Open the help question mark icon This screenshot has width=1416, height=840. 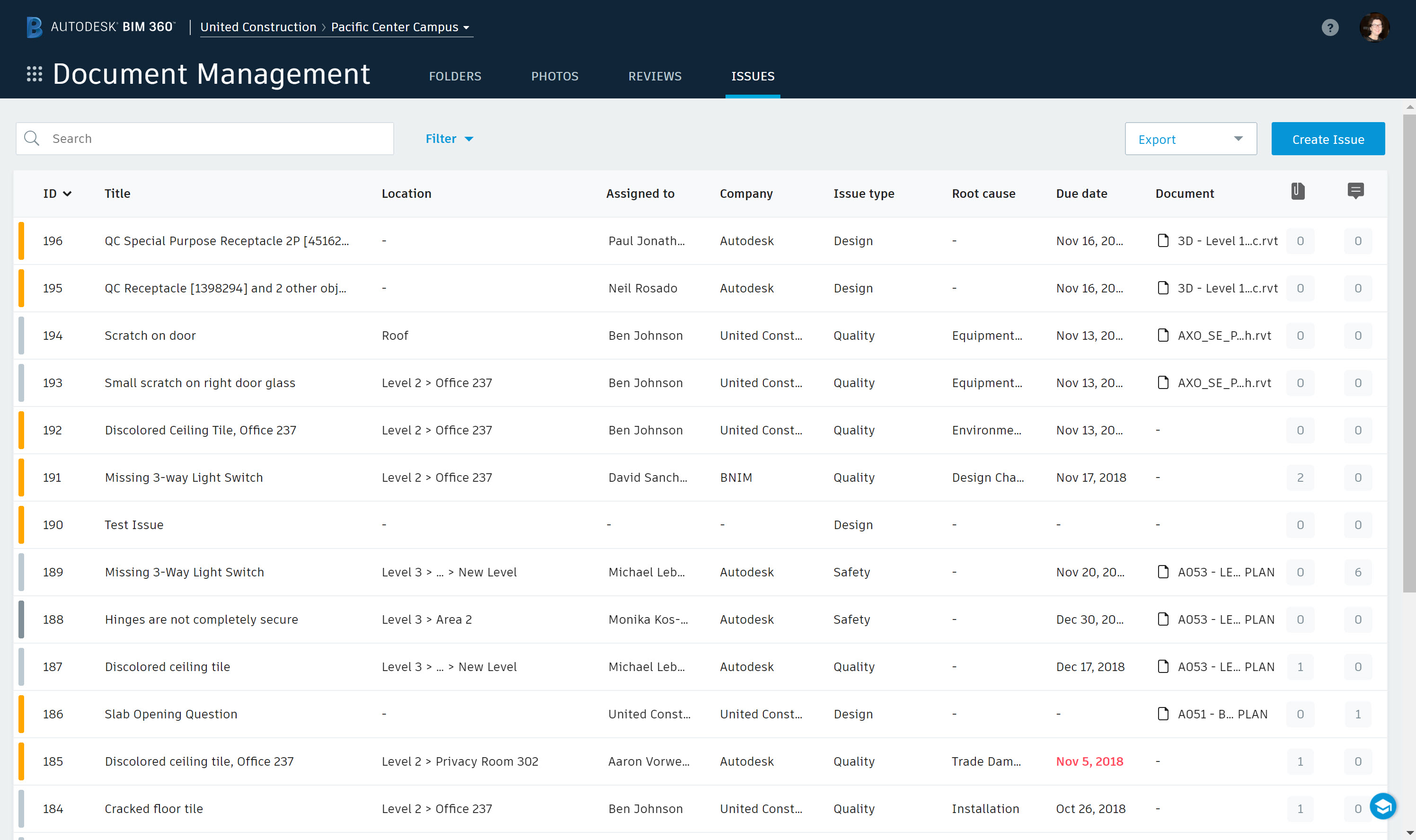[1330, 27]
